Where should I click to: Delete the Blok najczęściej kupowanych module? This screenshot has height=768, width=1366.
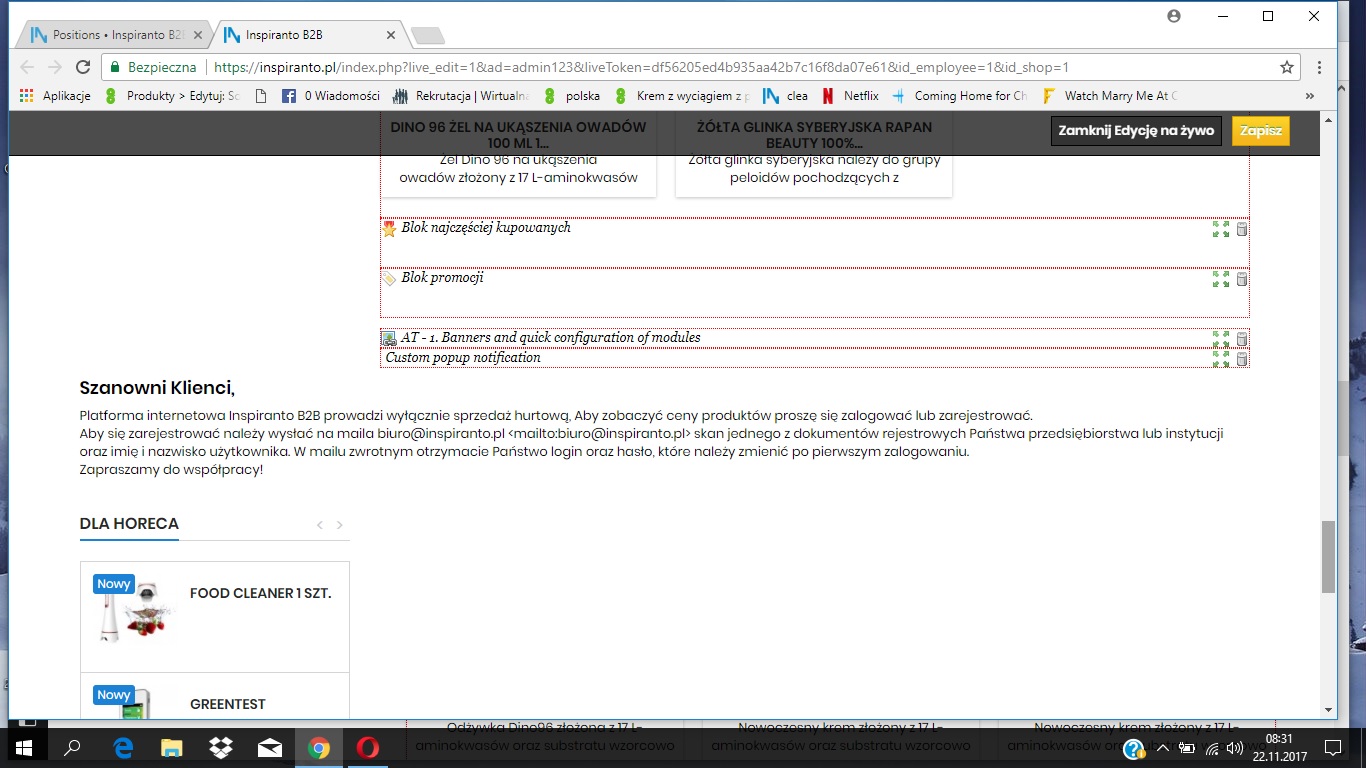(1242, 229)
